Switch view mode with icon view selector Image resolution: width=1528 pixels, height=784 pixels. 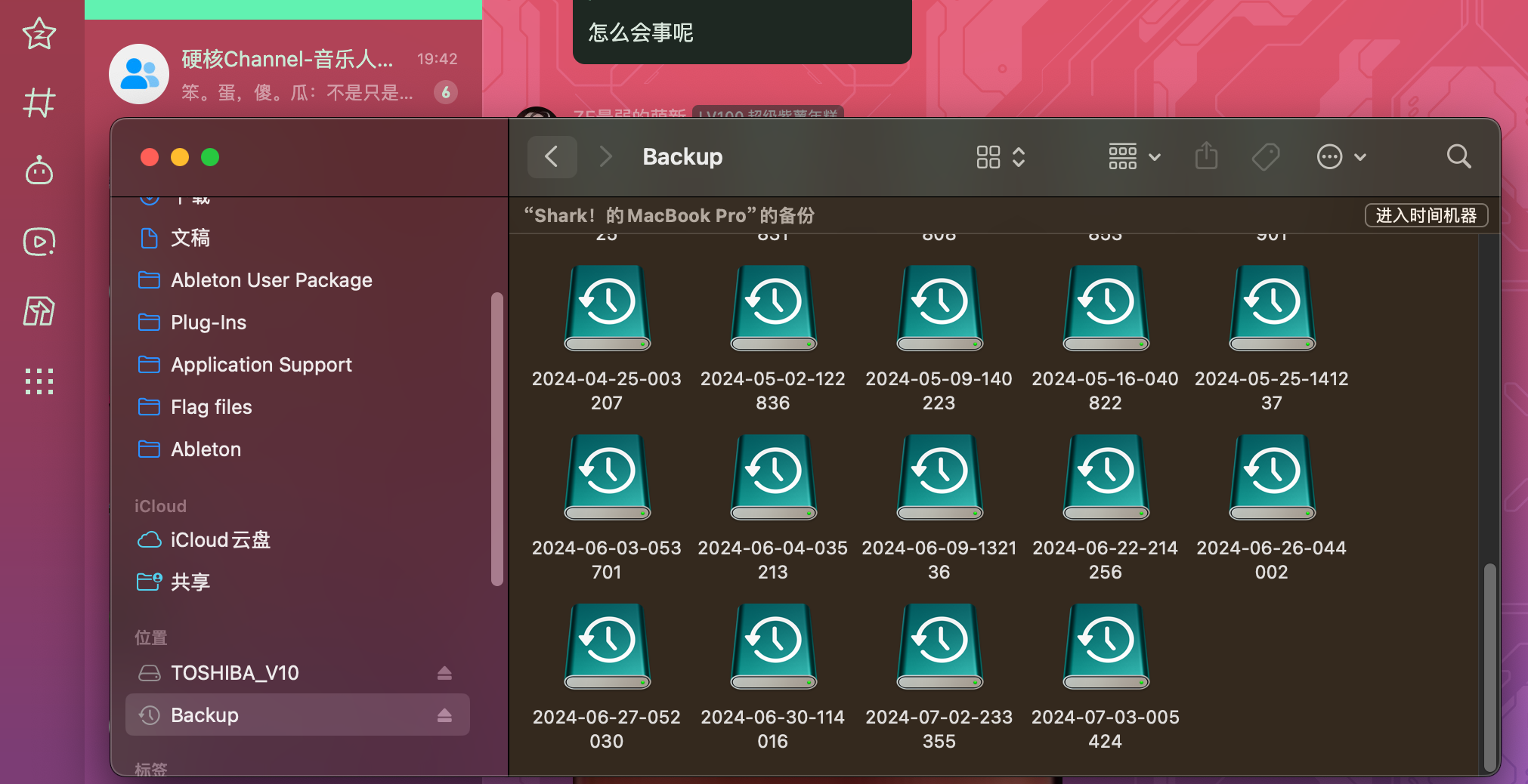(x=1000, y=157)
